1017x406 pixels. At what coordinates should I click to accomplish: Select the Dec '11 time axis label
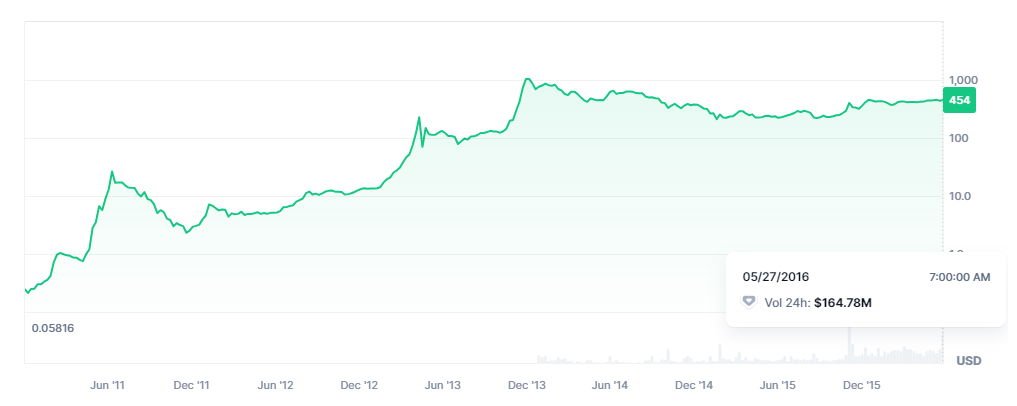(x=191, y=384)
